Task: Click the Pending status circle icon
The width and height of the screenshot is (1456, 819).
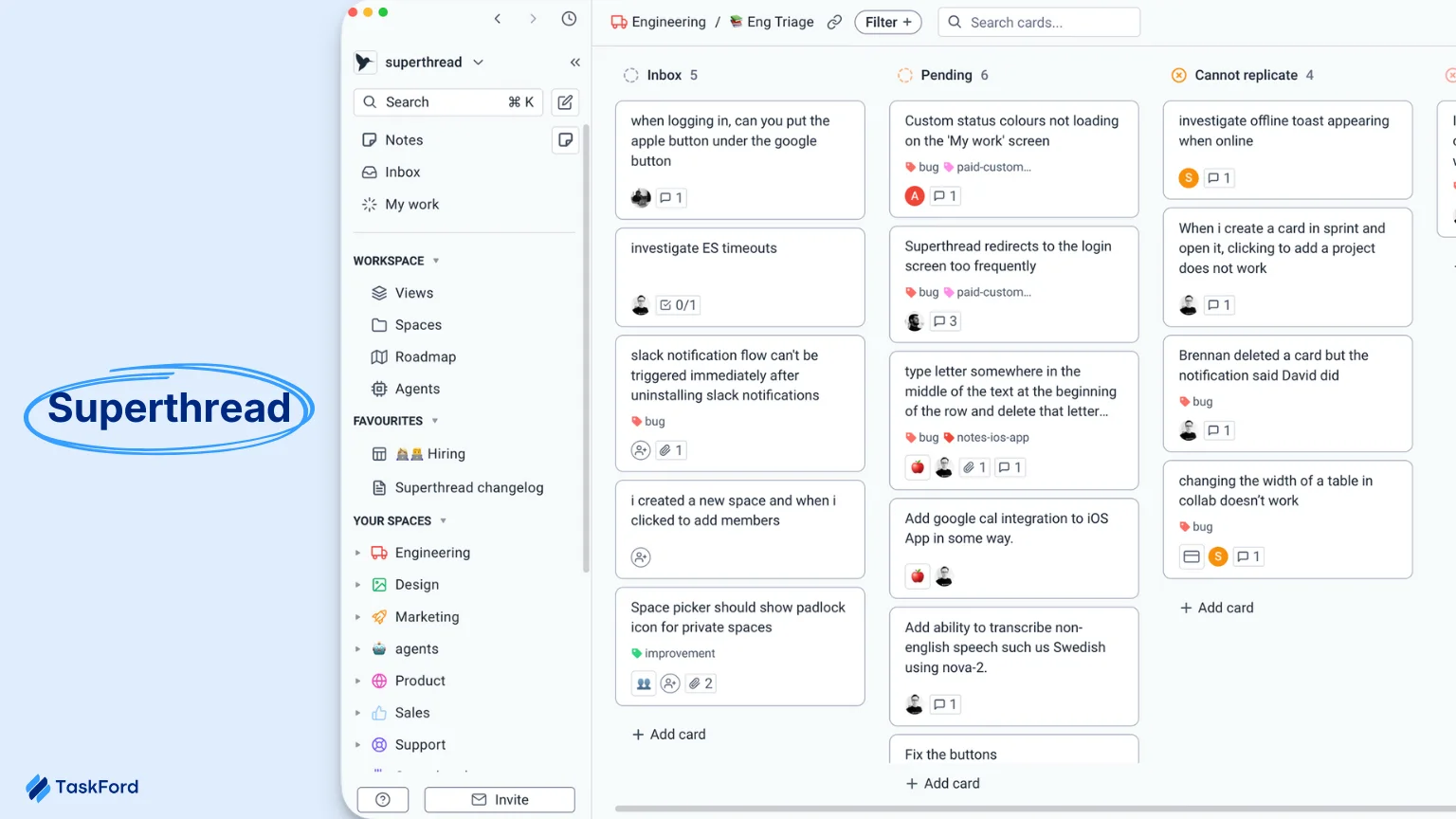Action: pos(905,75)
